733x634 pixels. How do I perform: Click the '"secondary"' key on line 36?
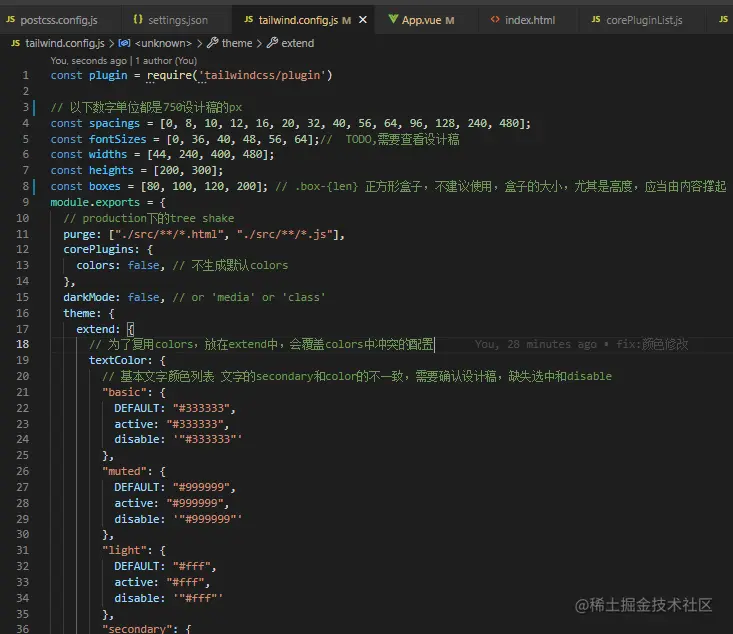pyautogui.click(x=137, y=629)
